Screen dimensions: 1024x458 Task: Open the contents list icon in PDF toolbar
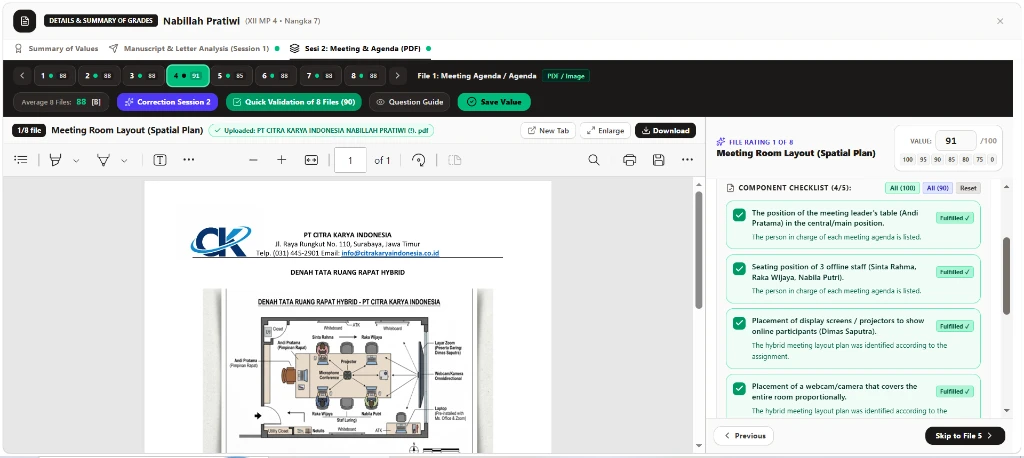tap(21, 160)
